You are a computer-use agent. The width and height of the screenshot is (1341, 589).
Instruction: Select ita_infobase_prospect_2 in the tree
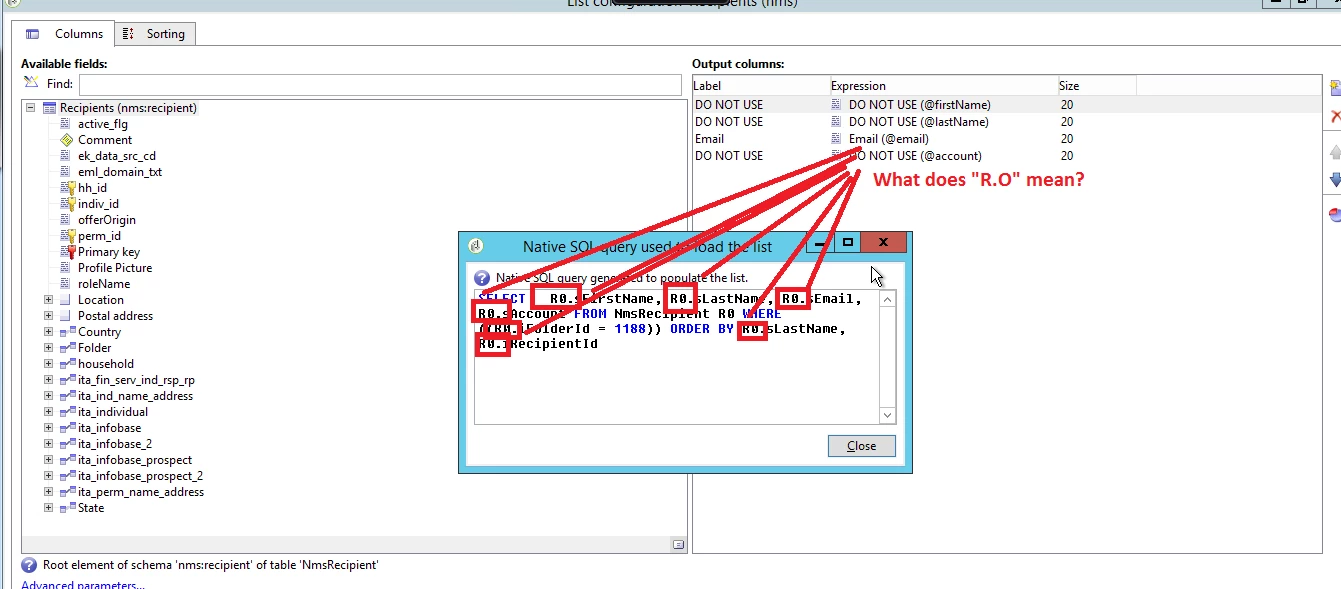point(140,476)
